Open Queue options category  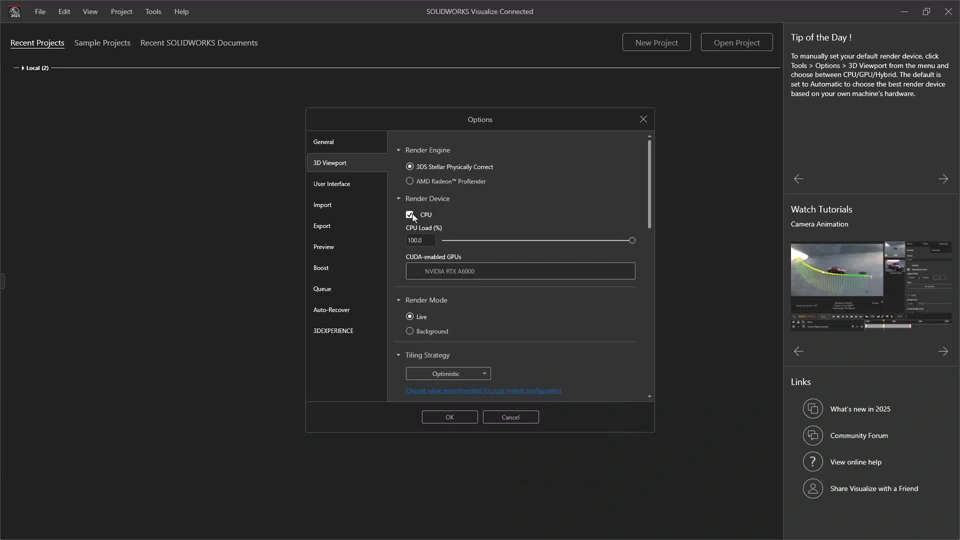[347, 289]
